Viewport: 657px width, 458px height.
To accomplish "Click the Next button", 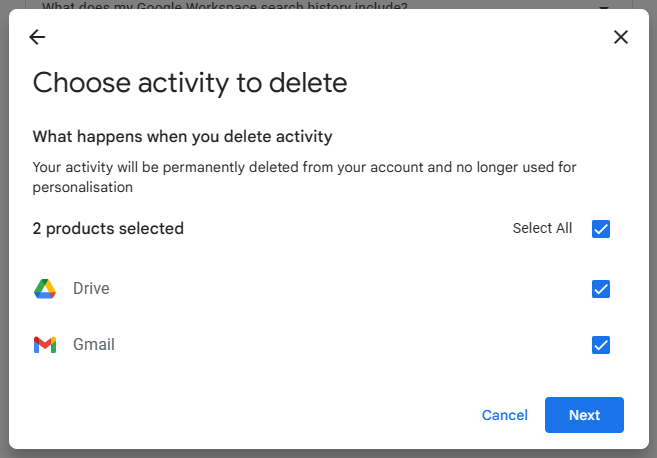I will [584, 415].
